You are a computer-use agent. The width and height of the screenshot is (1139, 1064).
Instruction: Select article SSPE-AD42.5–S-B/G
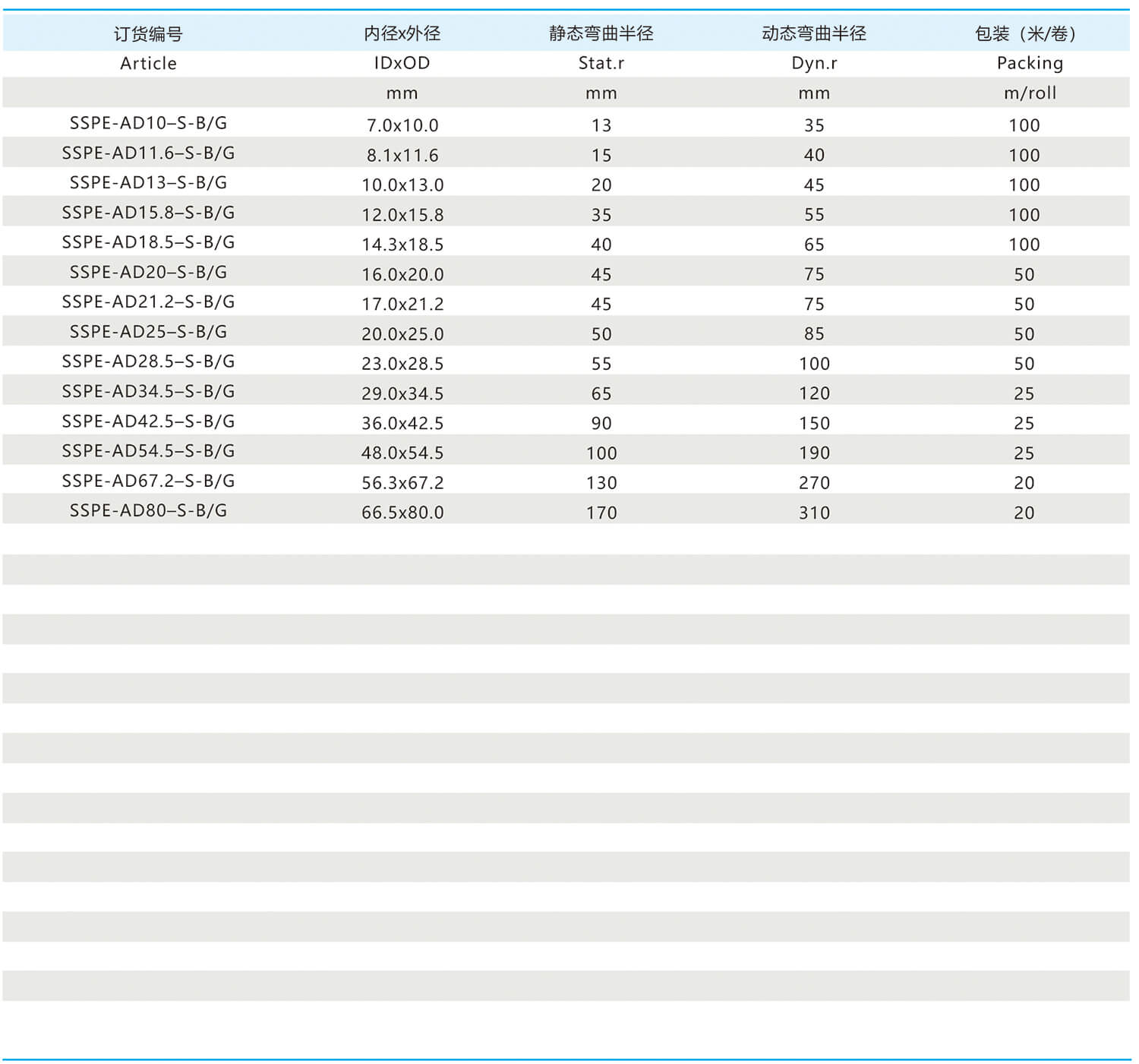click(x=148, y=421)
